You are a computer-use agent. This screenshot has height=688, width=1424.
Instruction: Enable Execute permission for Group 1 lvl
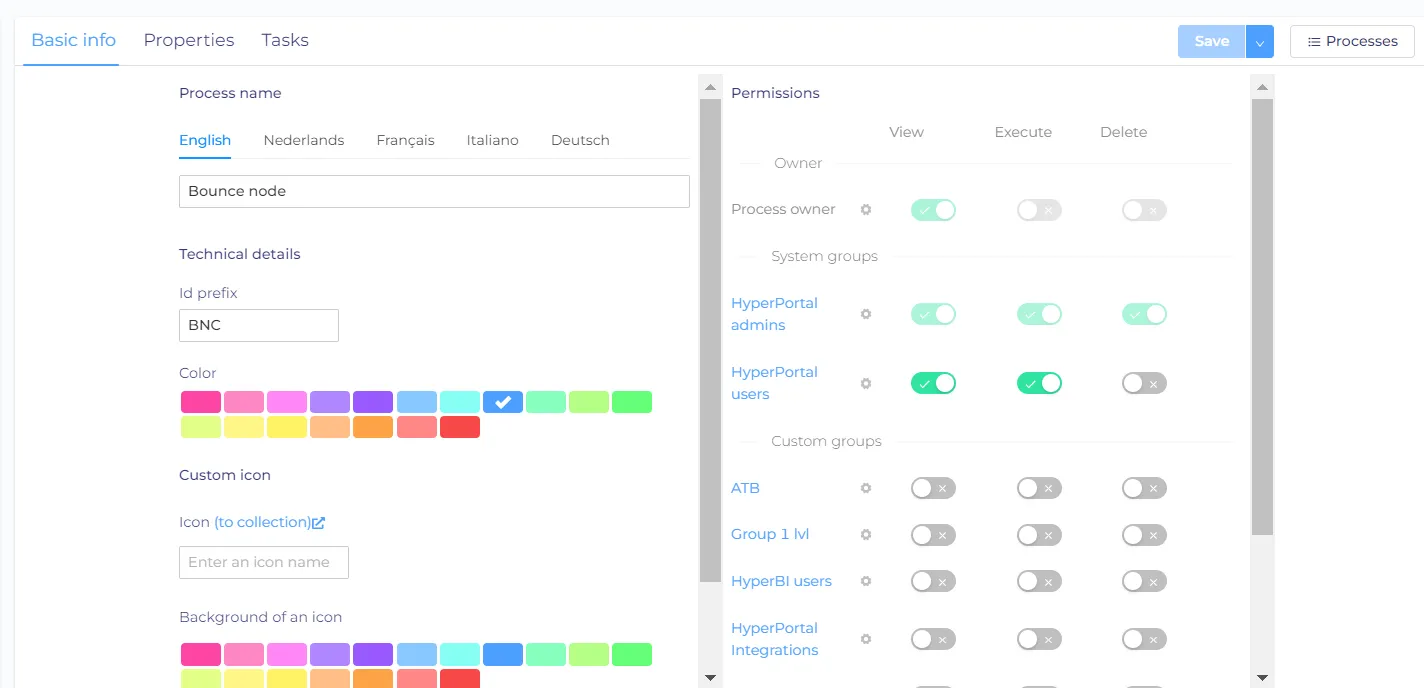(x=1039, y=535)
